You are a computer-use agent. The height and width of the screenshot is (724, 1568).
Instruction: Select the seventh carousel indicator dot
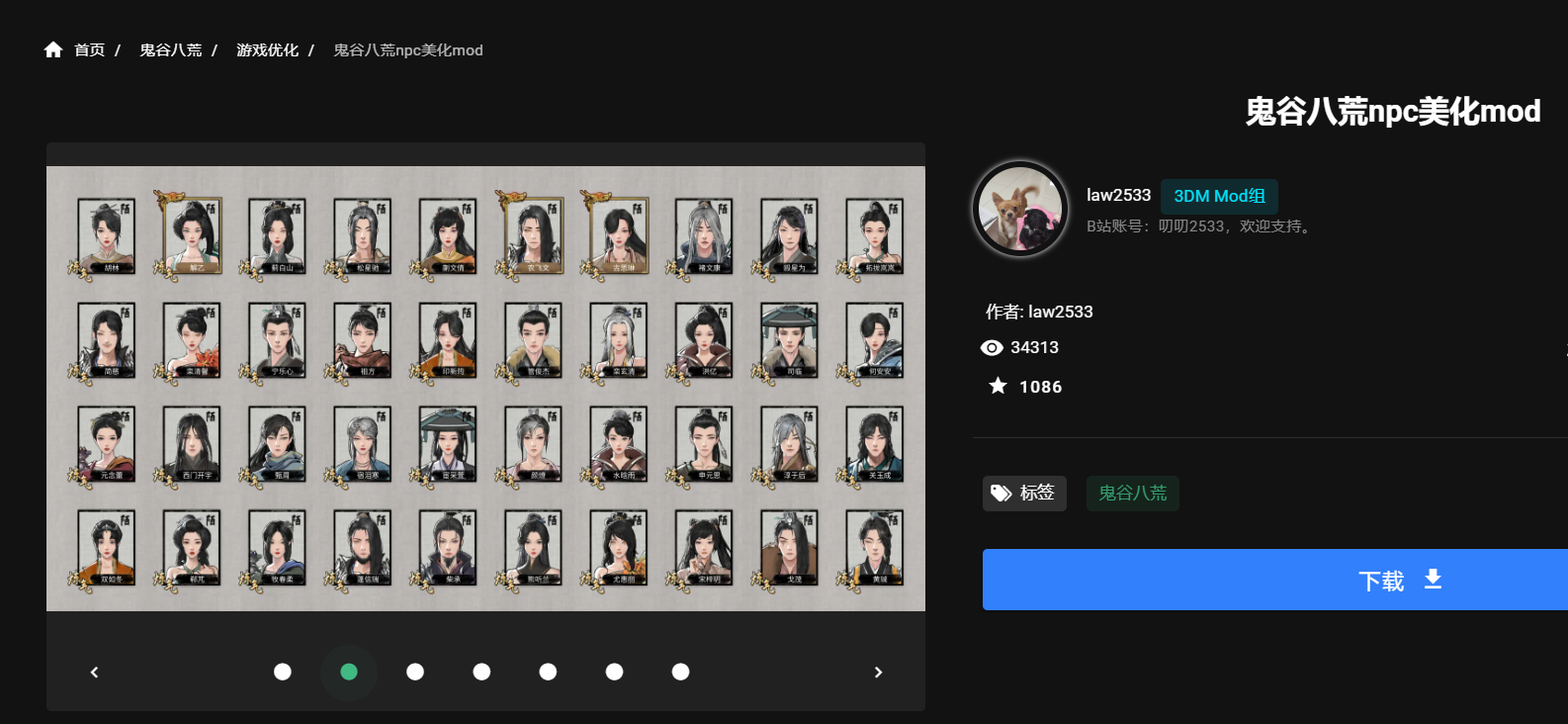(x=680, y=672)
